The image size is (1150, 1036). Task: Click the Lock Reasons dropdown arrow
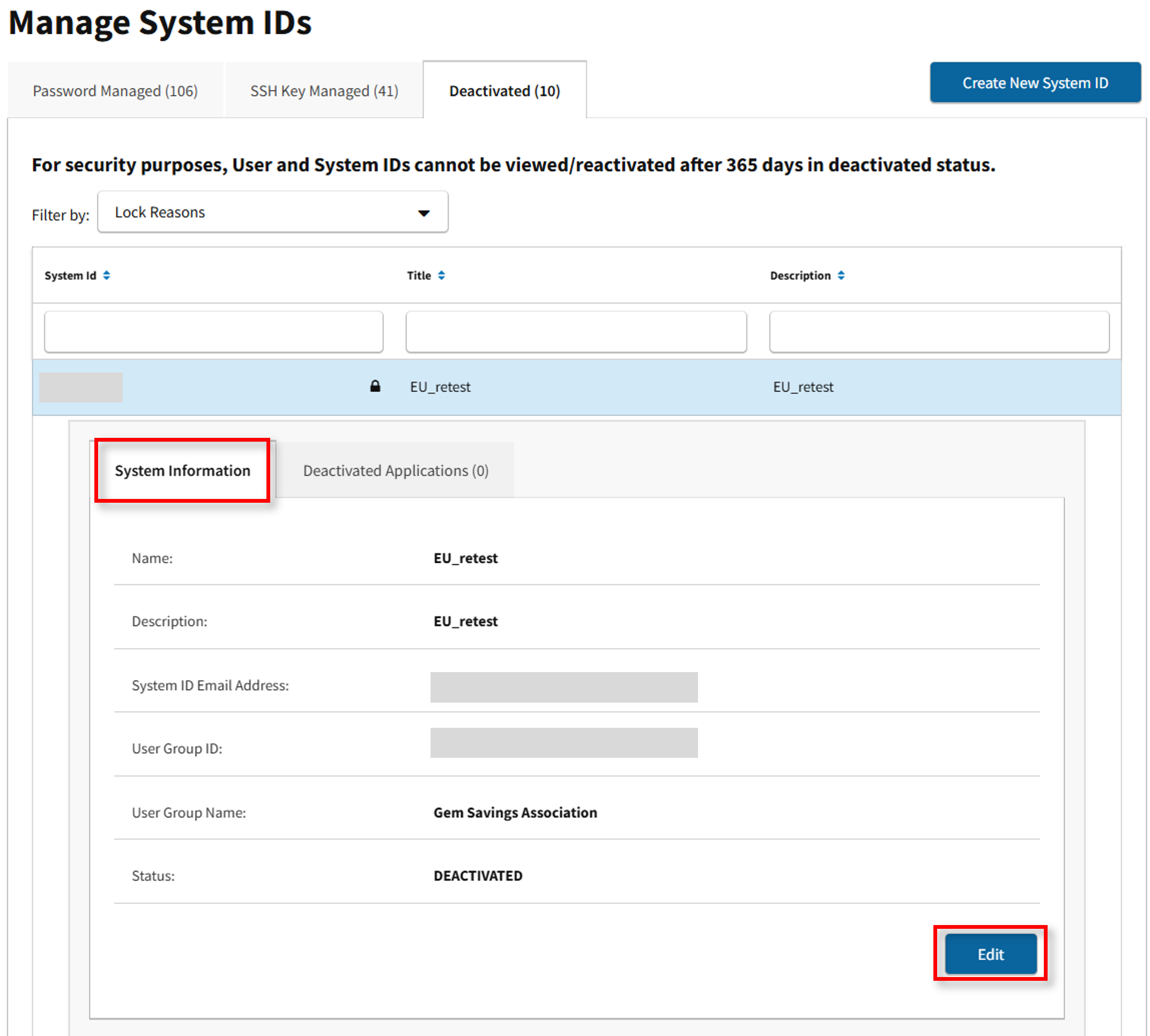(424, 213)
